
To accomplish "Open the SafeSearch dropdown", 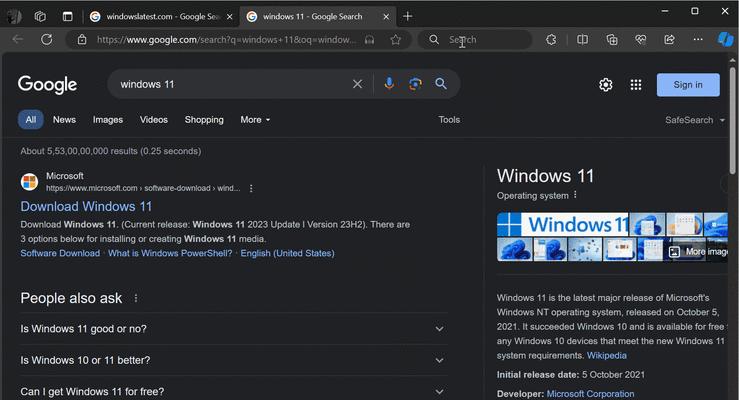I will pos(695,120).
